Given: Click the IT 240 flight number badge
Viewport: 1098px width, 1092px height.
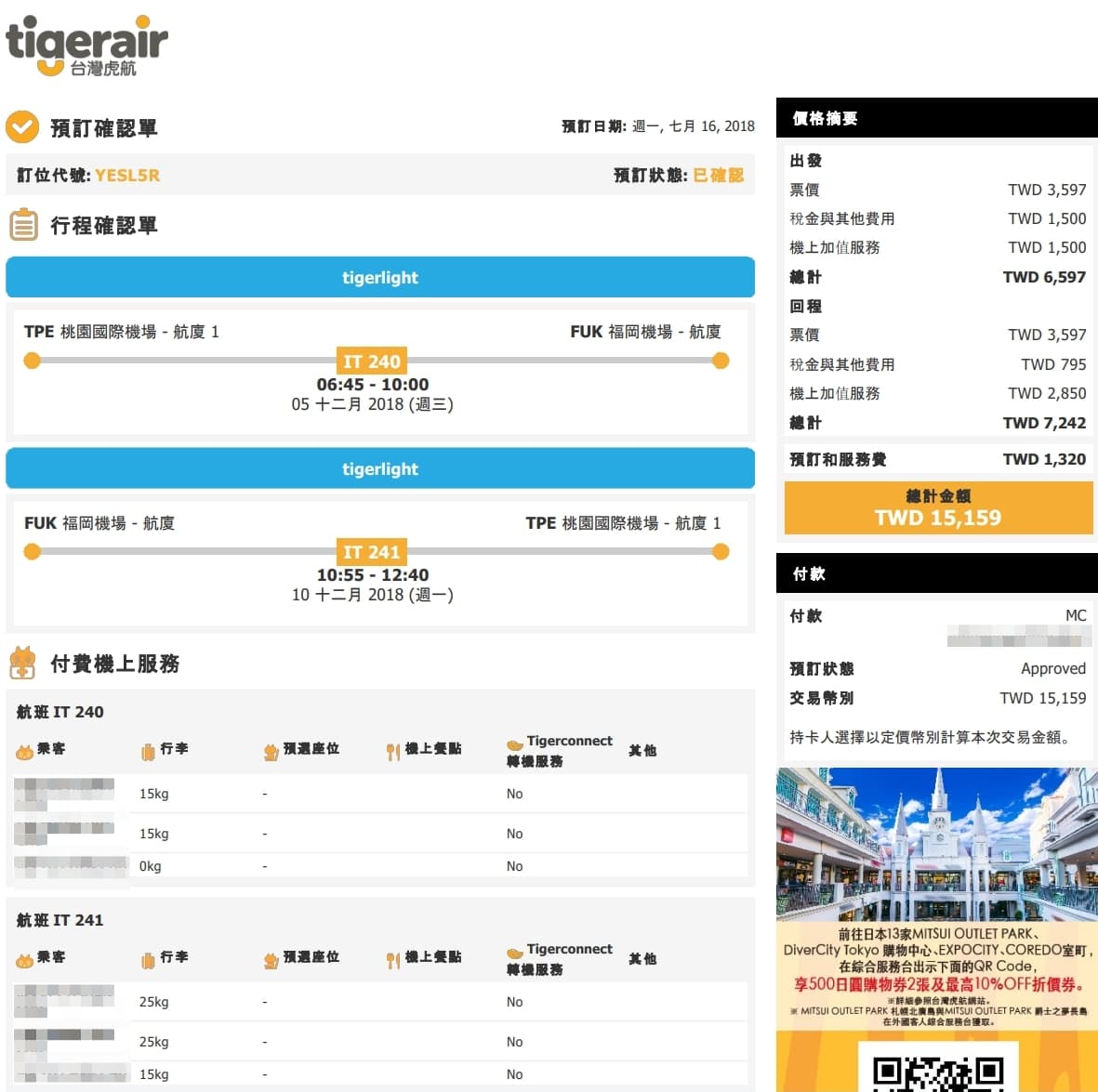Looking at the screenshot, I should tap(372, 362).
